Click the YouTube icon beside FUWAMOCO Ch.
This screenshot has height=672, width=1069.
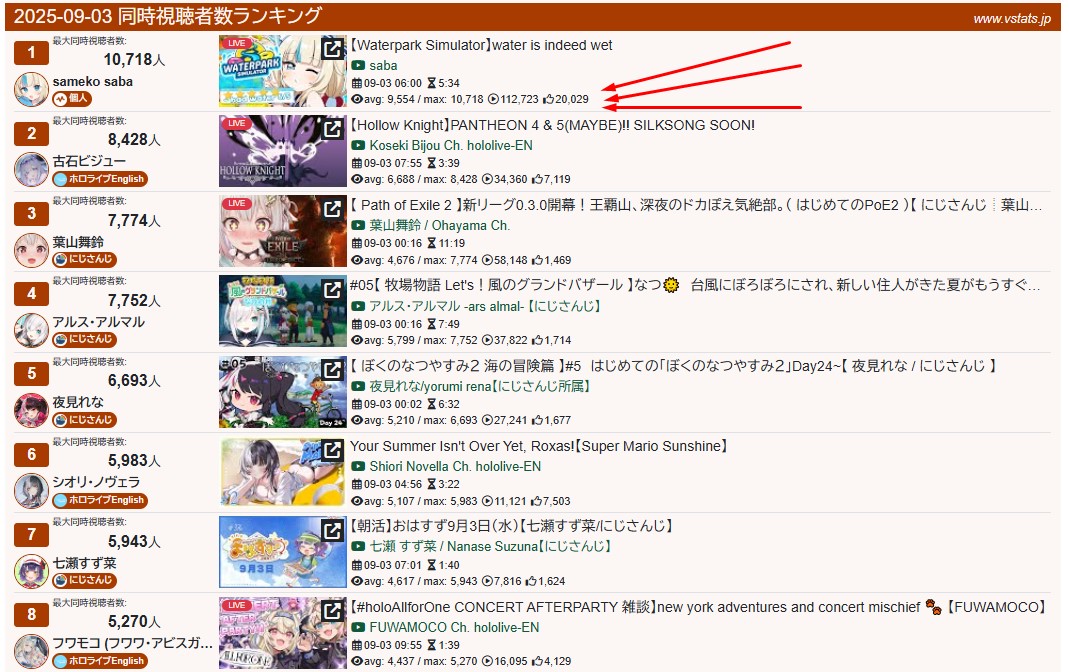358,627
